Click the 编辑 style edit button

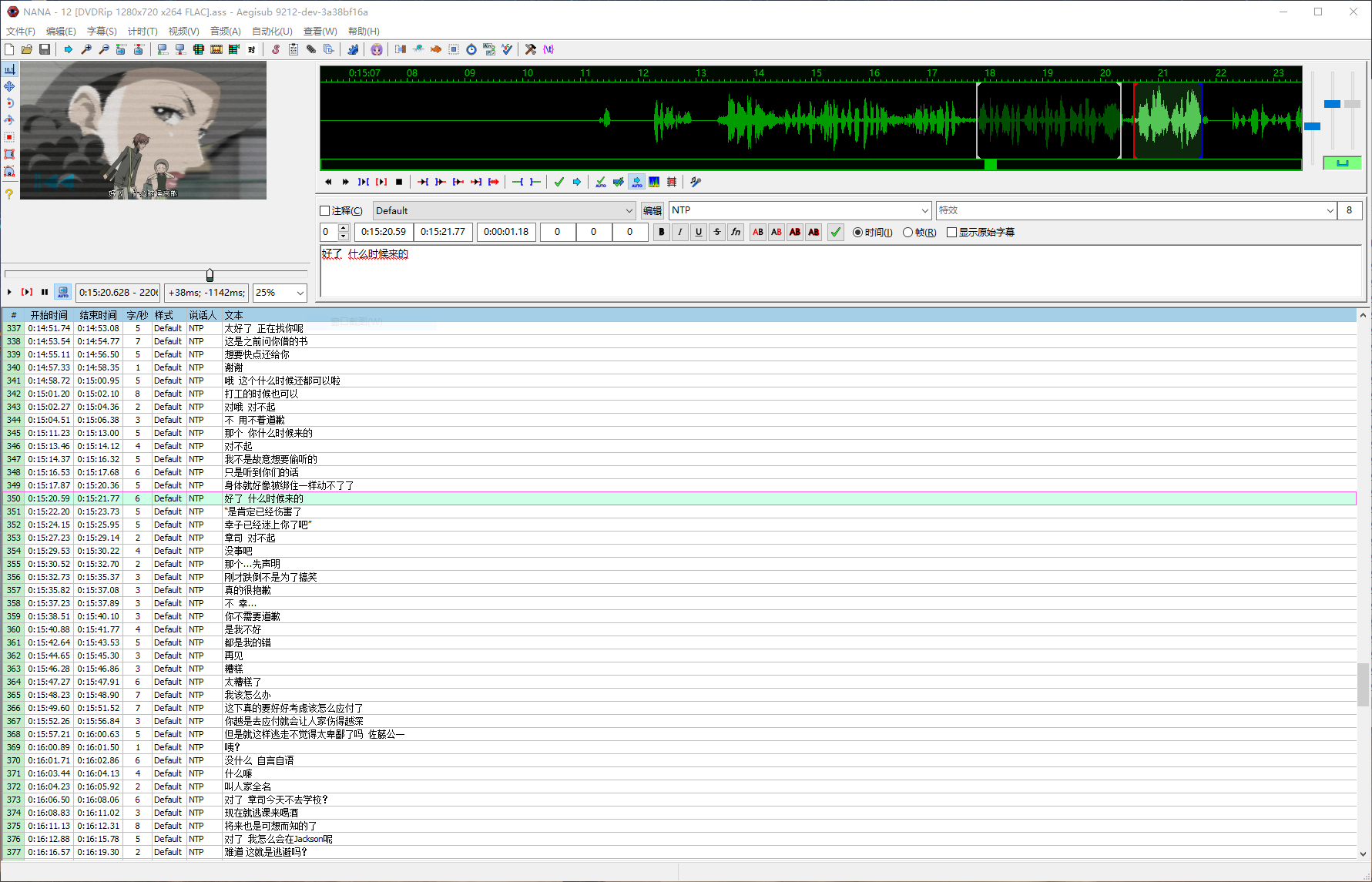652,211
